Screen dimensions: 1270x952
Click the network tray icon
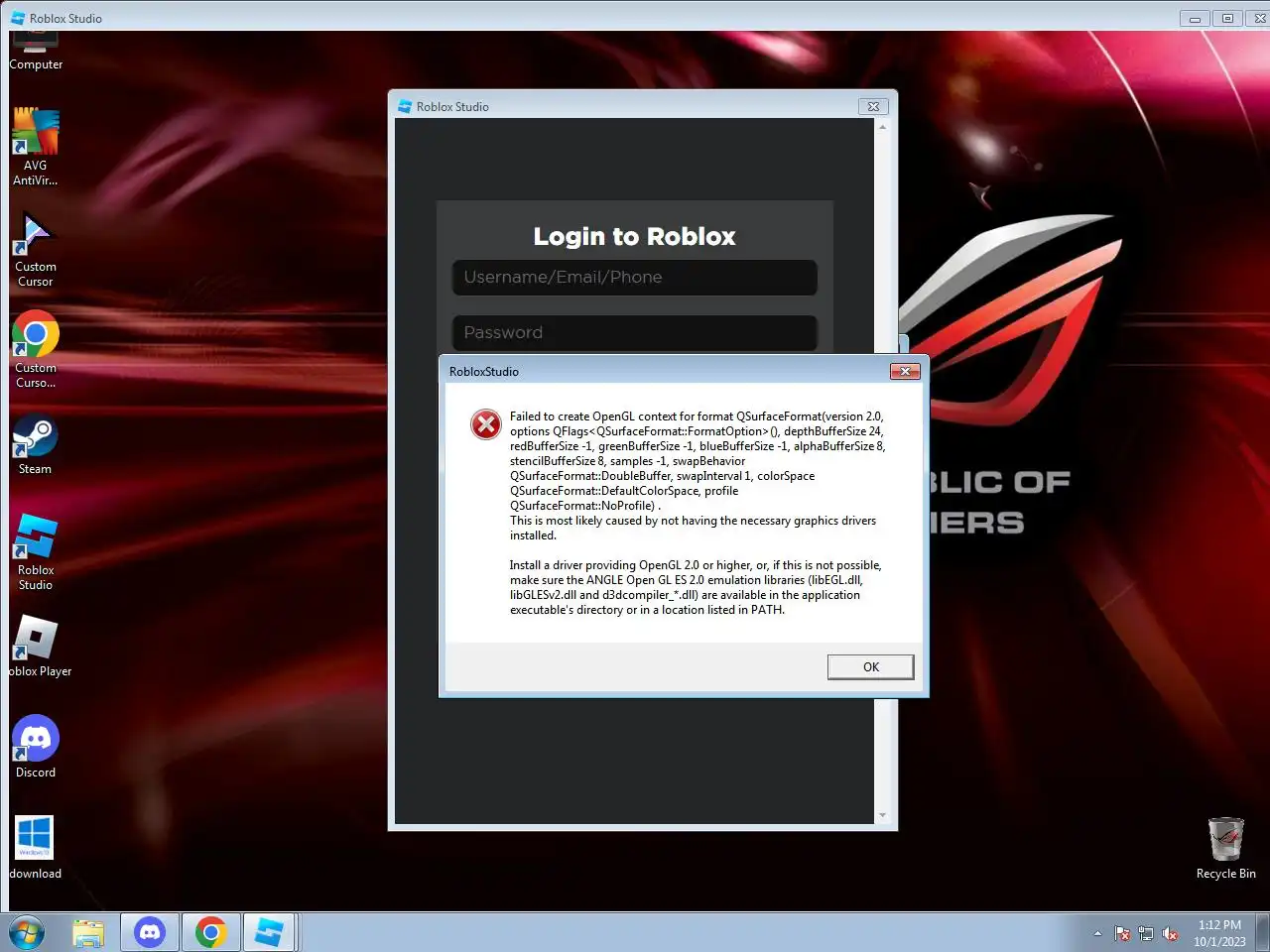[1146, 933]
